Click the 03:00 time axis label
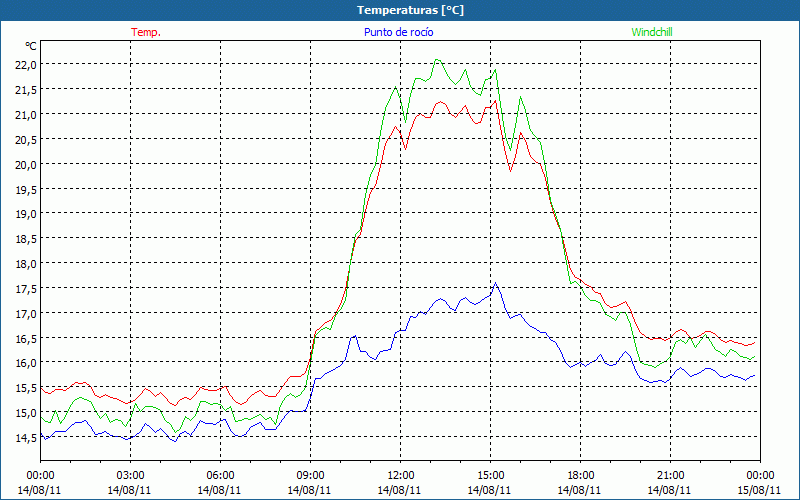800x500 pixels. (x=130, y=476)
